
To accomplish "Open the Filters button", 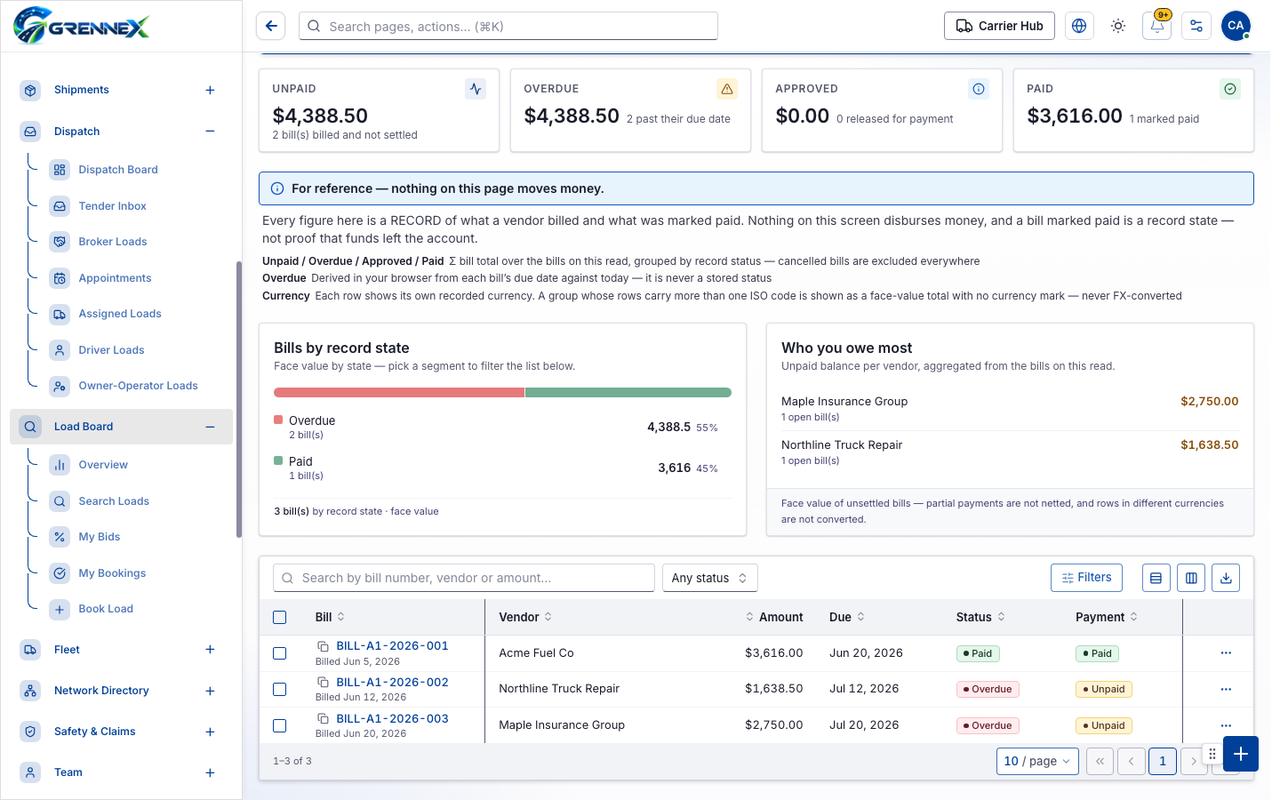I will click(1087, 577).
